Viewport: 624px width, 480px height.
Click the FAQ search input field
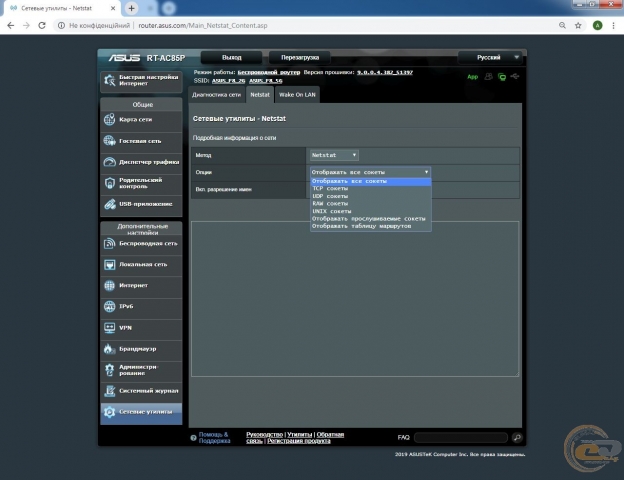(460, 438)
